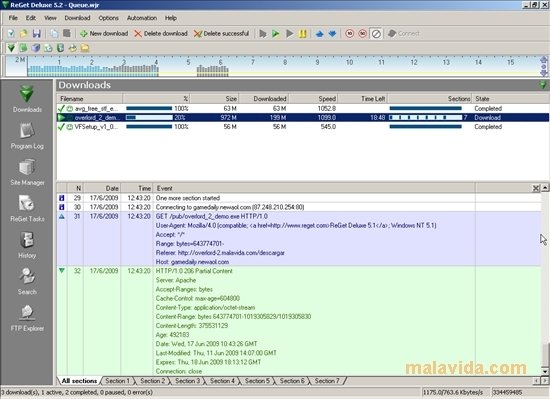The image size is (550, 399).
Task: Open the Download menu
Action: pos(77,18)
